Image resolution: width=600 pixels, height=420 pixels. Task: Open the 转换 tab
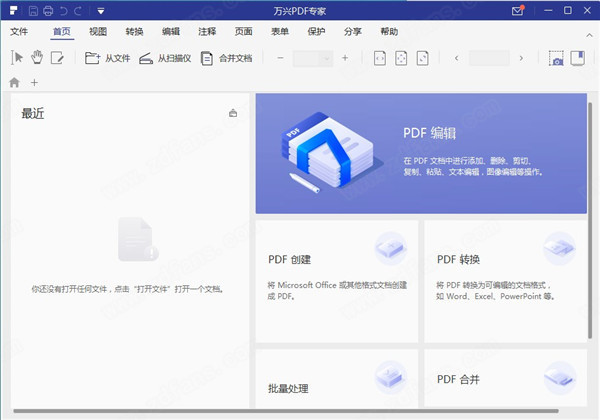click(x=134, y=31)
